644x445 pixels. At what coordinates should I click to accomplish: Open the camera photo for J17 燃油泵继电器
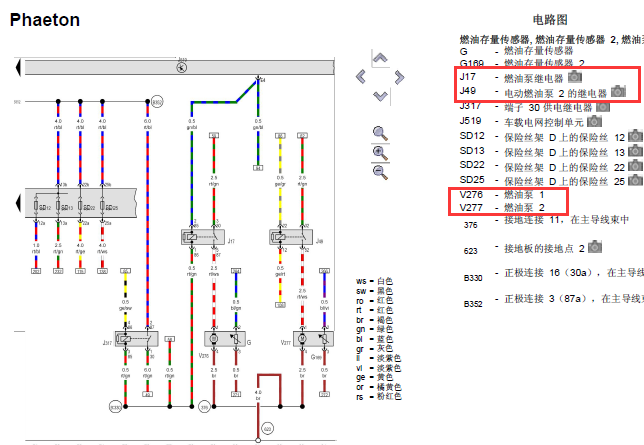[575, 76]
